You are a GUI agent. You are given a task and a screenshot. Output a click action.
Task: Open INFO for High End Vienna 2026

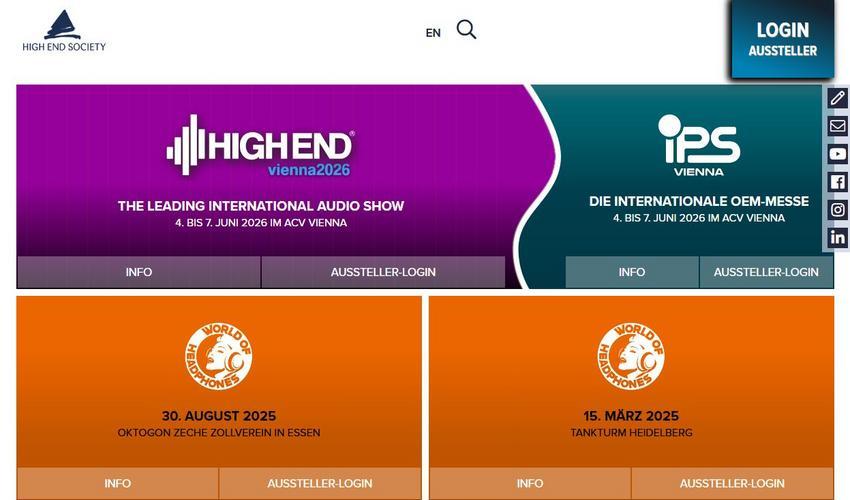(139, 272)
